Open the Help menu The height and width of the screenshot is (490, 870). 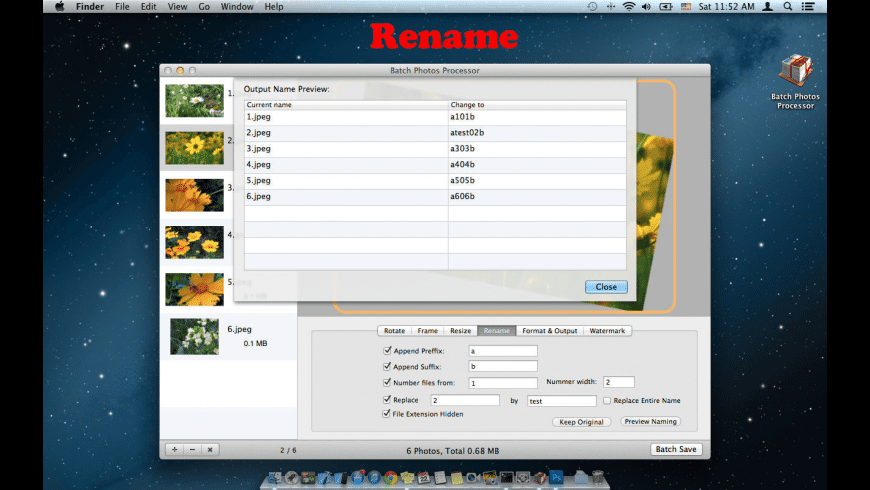(x=274, y=7)
